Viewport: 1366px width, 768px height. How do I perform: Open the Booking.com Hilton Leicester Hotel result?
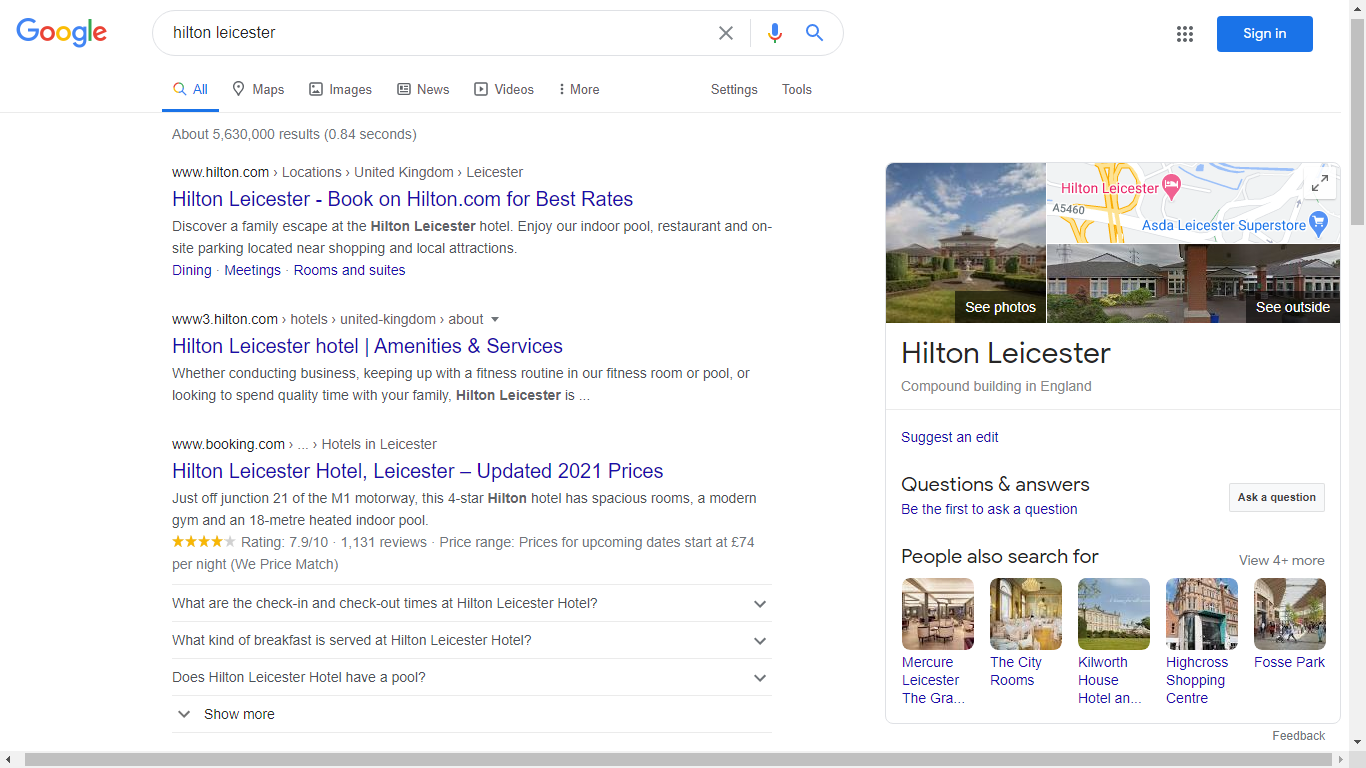[x=417, y=471]
